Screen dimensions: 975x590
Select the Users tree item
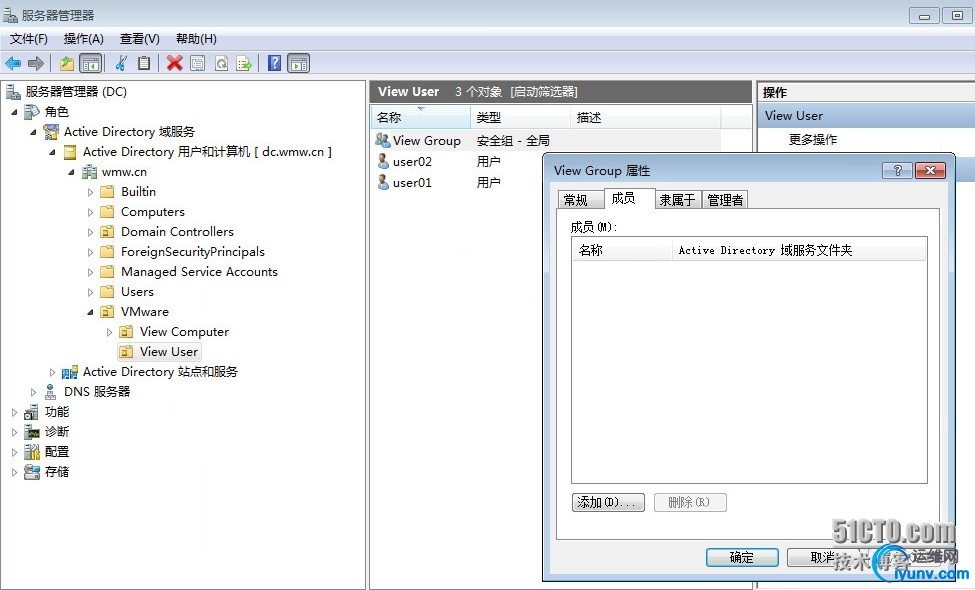click(x=137, y=292)
